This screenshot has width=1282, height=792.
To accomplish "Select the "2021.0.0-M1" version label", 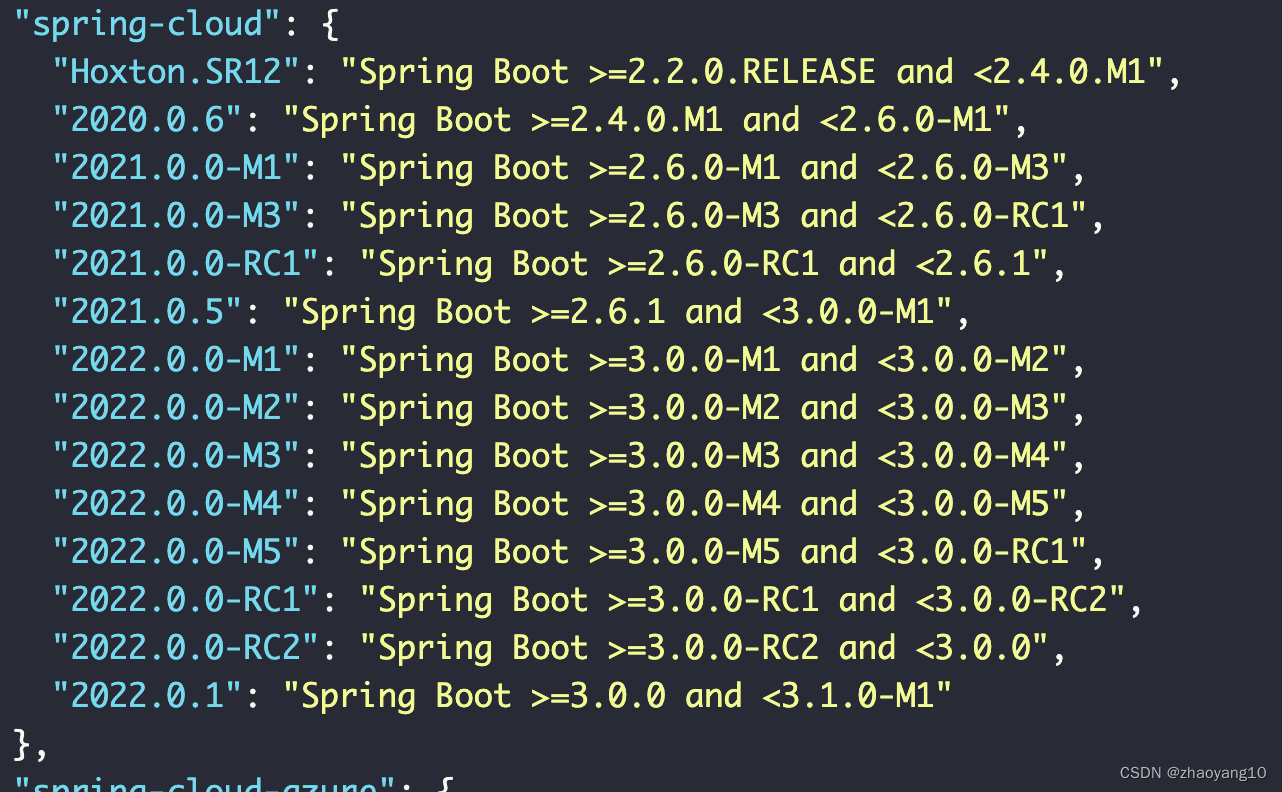I will [172, 167].
